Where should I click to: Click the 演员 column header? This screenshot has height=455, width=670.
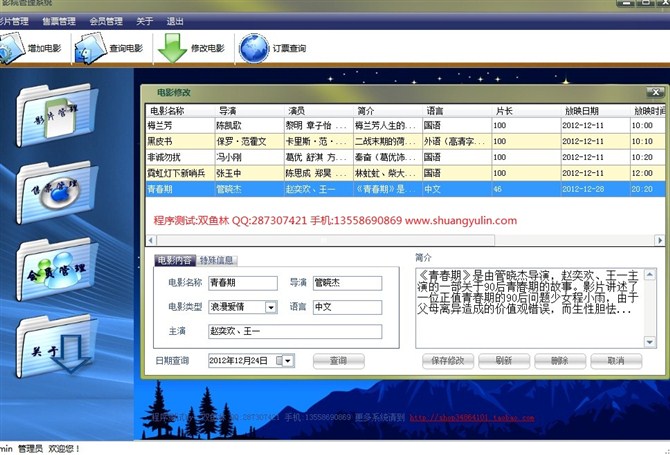[319, 111]
